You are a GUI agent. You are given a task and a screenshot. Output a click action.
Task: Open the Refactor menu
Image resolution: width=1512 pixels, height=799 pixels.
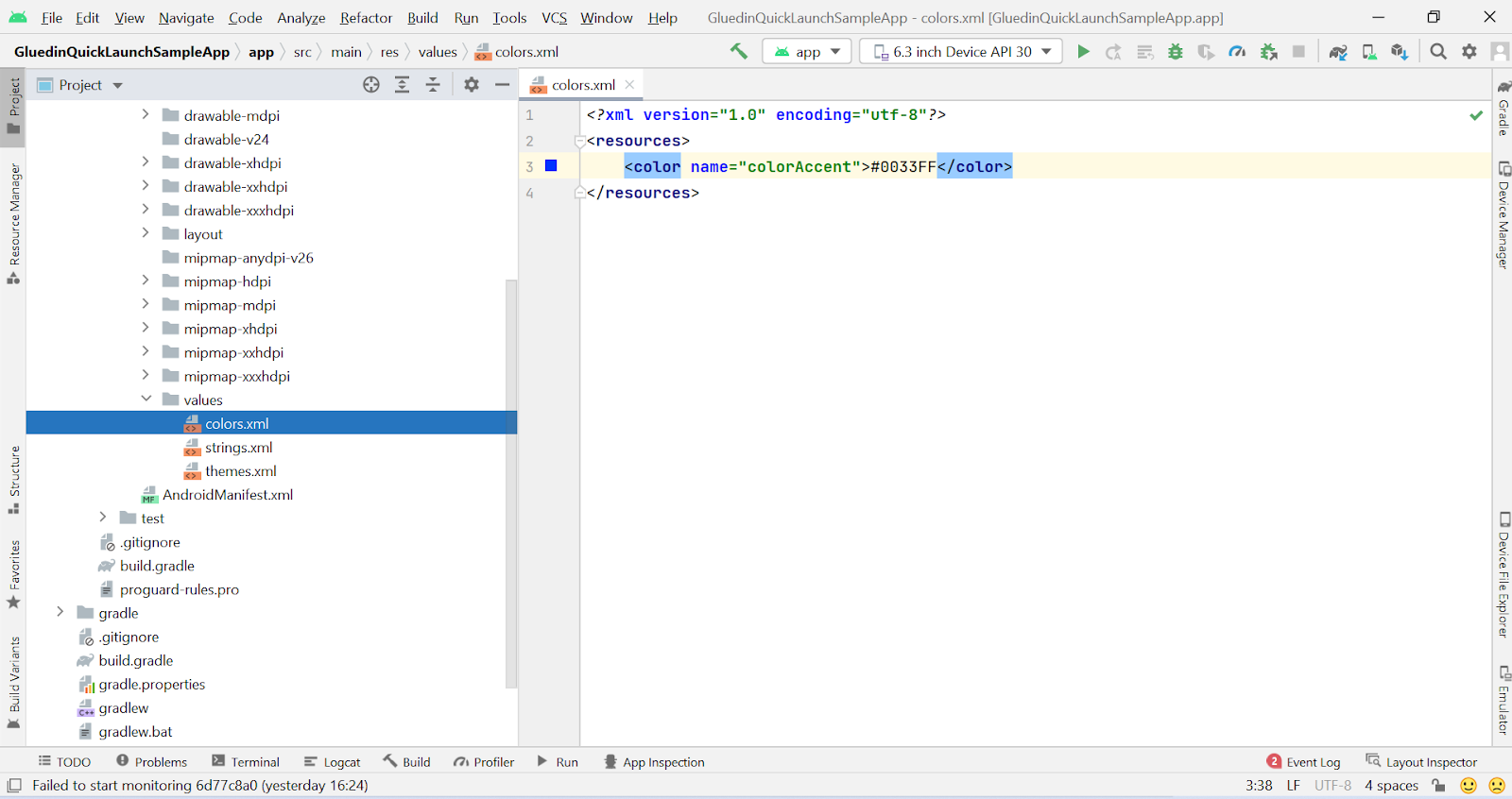[x=366, y=18]
